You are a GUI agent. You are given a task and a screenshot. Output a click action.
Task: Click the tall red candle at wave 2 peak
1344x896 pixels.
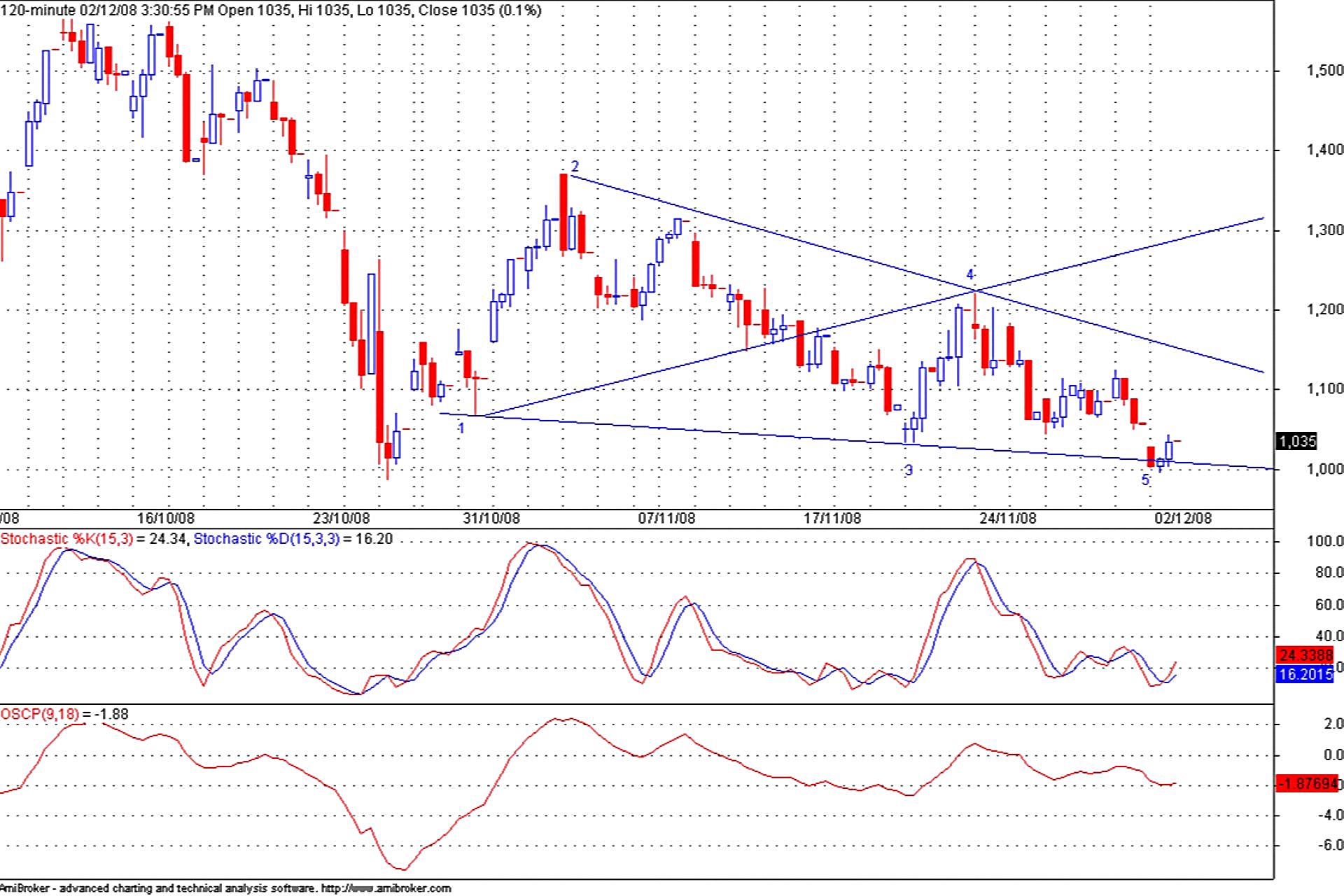point(563,212)
